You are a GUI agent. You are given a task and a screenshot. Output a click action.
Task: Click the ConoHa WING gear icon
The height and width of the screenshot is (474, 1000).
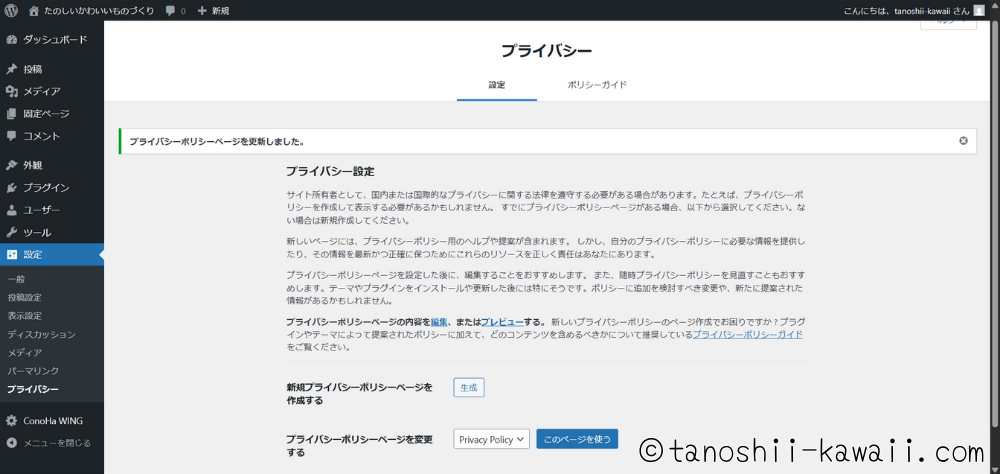pos(11,421)
